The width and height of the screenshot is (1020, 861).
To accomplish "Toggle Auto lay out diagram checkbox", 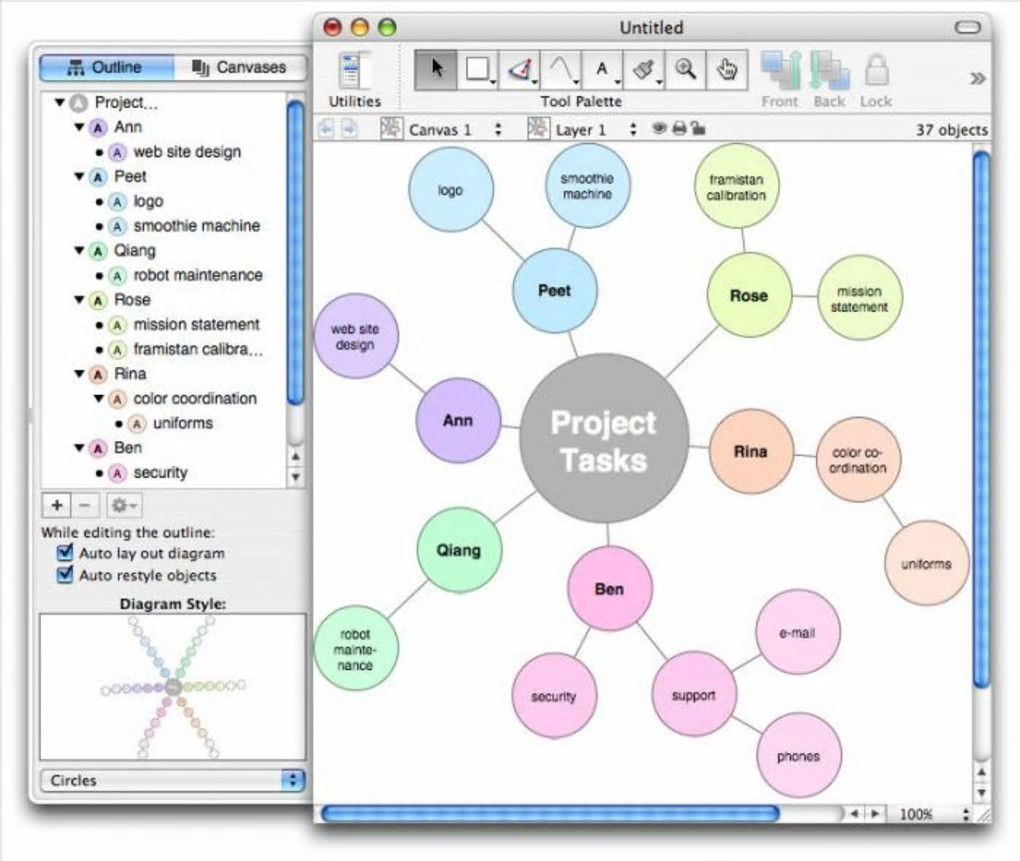I will (x=65, y=553).
